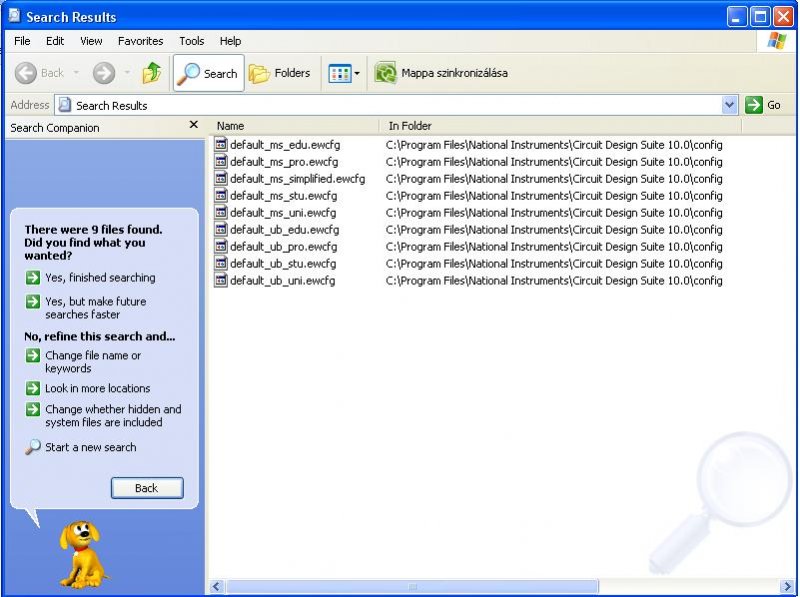This screenshot has width=800, height=597.
Task: Select default_ms_stu.ewcfg file icon
Action: (x=220, y=195)
